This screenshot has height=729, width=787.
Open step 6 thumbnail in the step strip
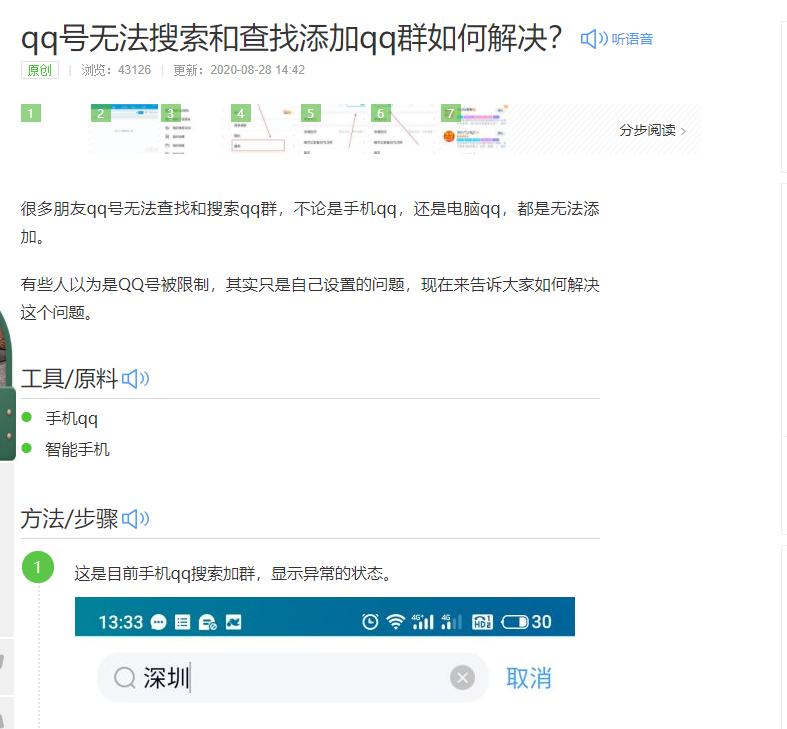click(x=404, y=129)
